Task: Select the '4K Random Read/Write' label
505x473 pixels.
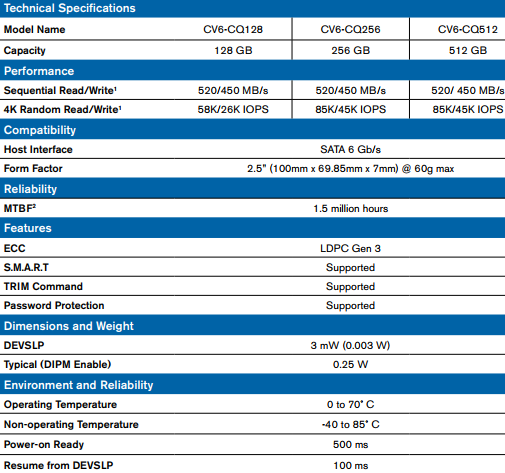Action: [x=63, y=109]
